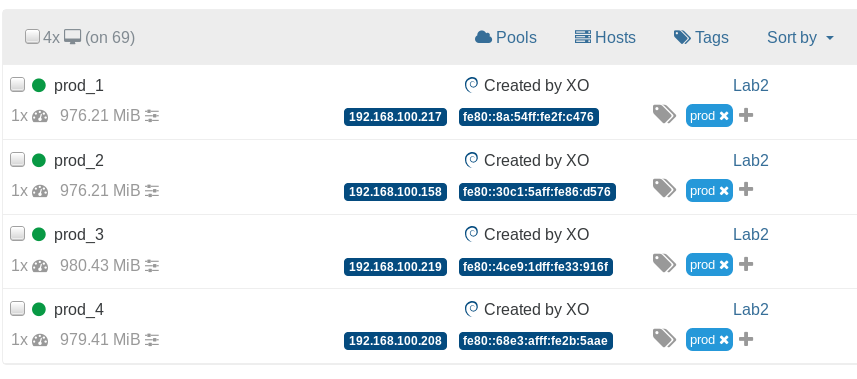The image size is (857, 379).
Task: Open the Hosts filter dropdown
Action: point(605,37)
